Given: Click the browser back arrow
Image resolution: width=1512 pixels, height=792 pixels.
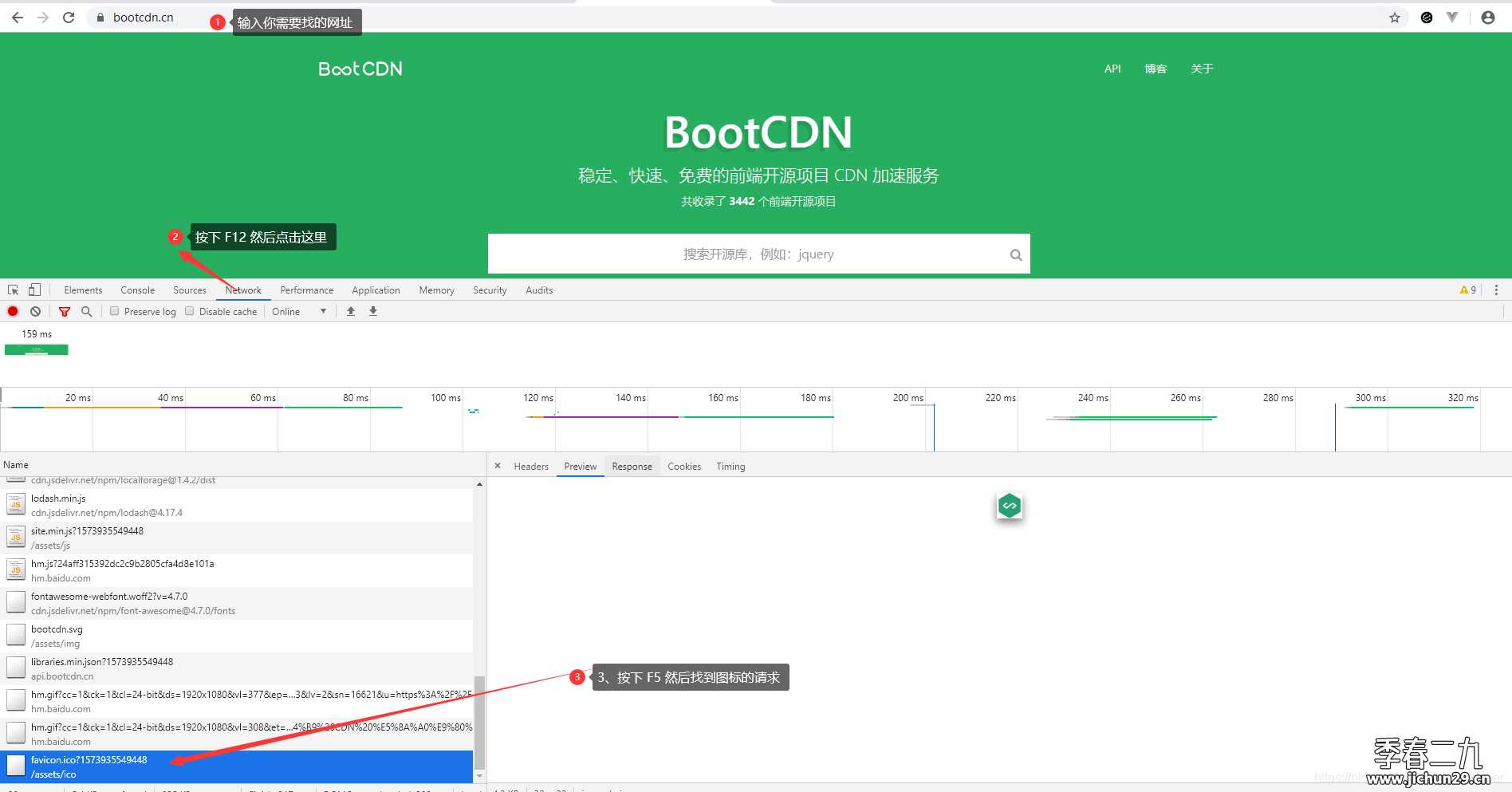Looking at the screenshot, I should point(18,18).
